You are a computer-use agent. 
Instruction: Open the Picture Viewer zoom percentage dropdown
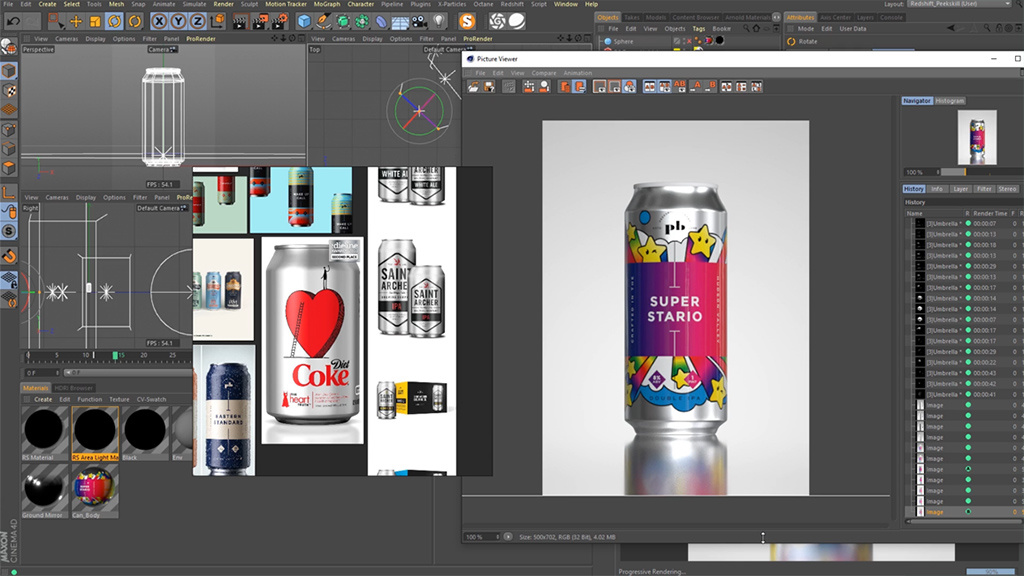tap(482, 537)
